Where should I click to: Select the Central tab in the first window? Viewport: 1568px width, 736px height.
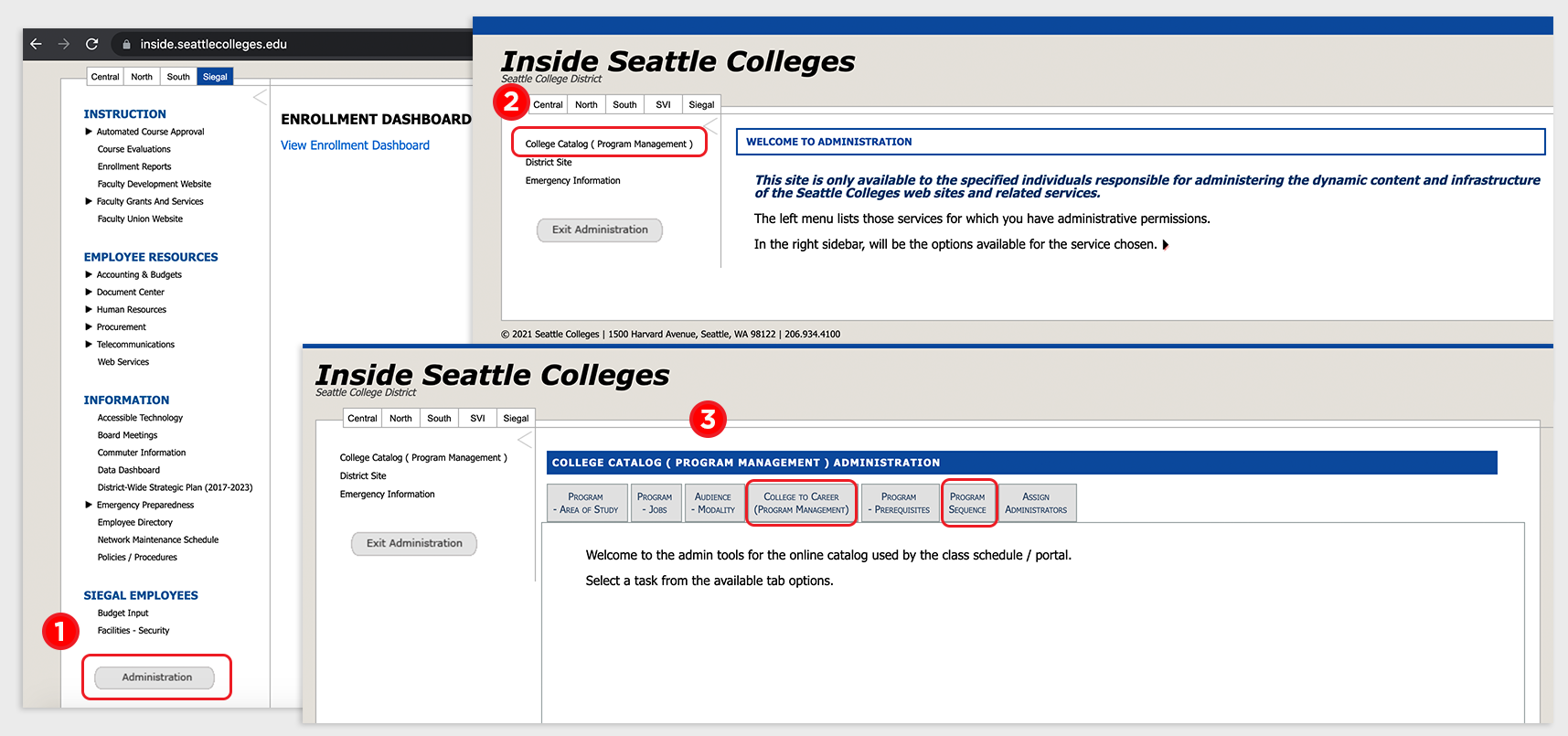(105, 77)
